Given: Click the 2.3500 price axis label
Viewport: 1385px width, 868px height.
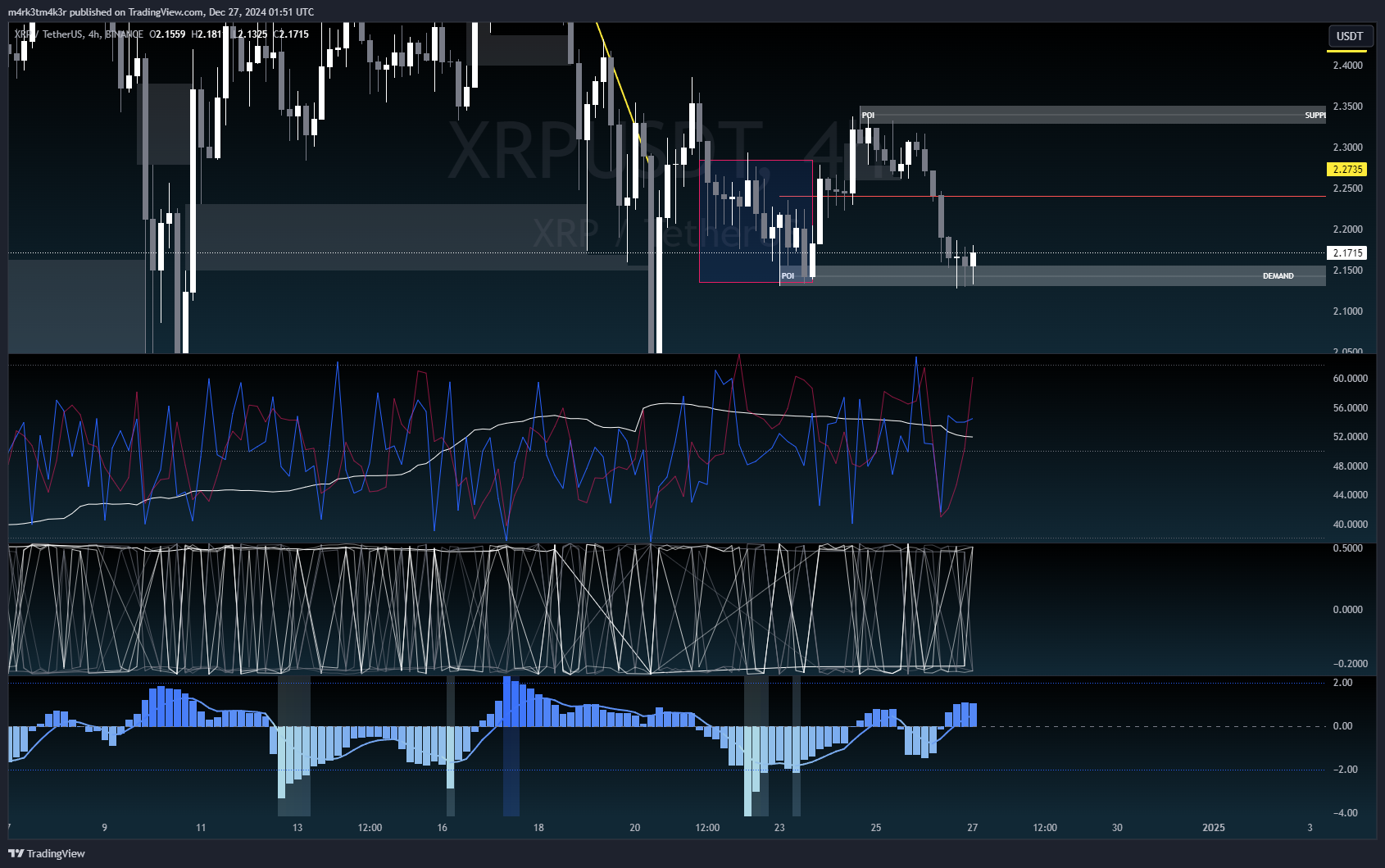Looking at the screenshot, I should [1347, 107].
